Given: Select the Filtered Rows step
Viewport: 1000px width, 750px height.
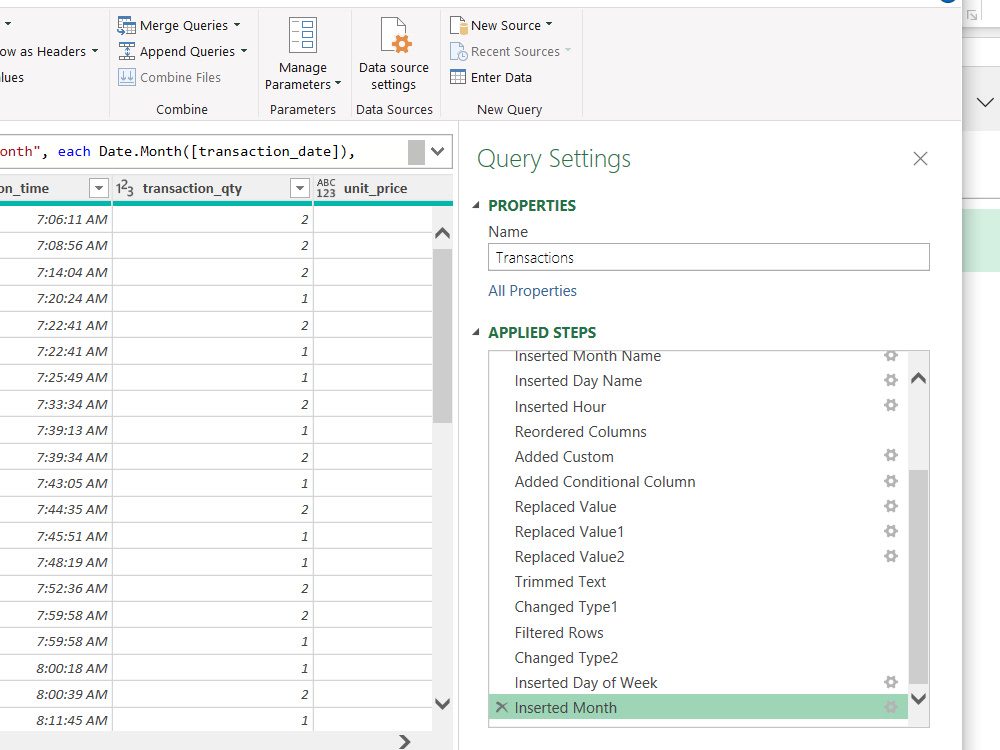Looking at the screenshot, I should pos(559,633).
